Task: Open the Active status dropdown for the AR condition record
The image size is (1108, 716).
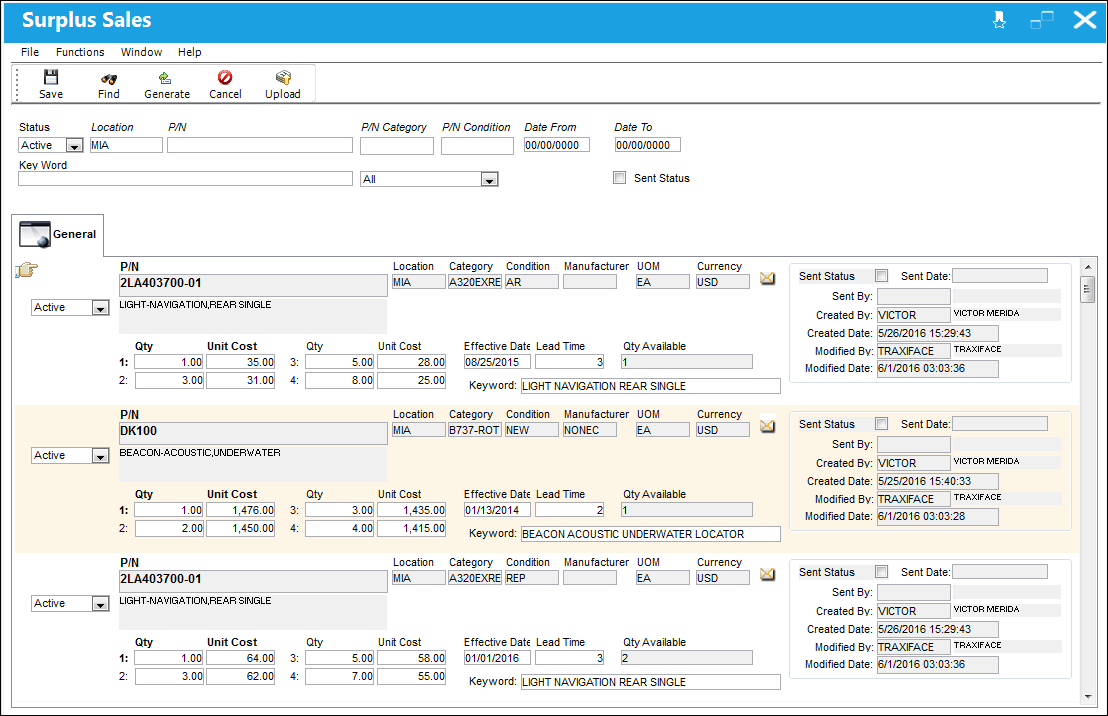Action: pos(100,308)
